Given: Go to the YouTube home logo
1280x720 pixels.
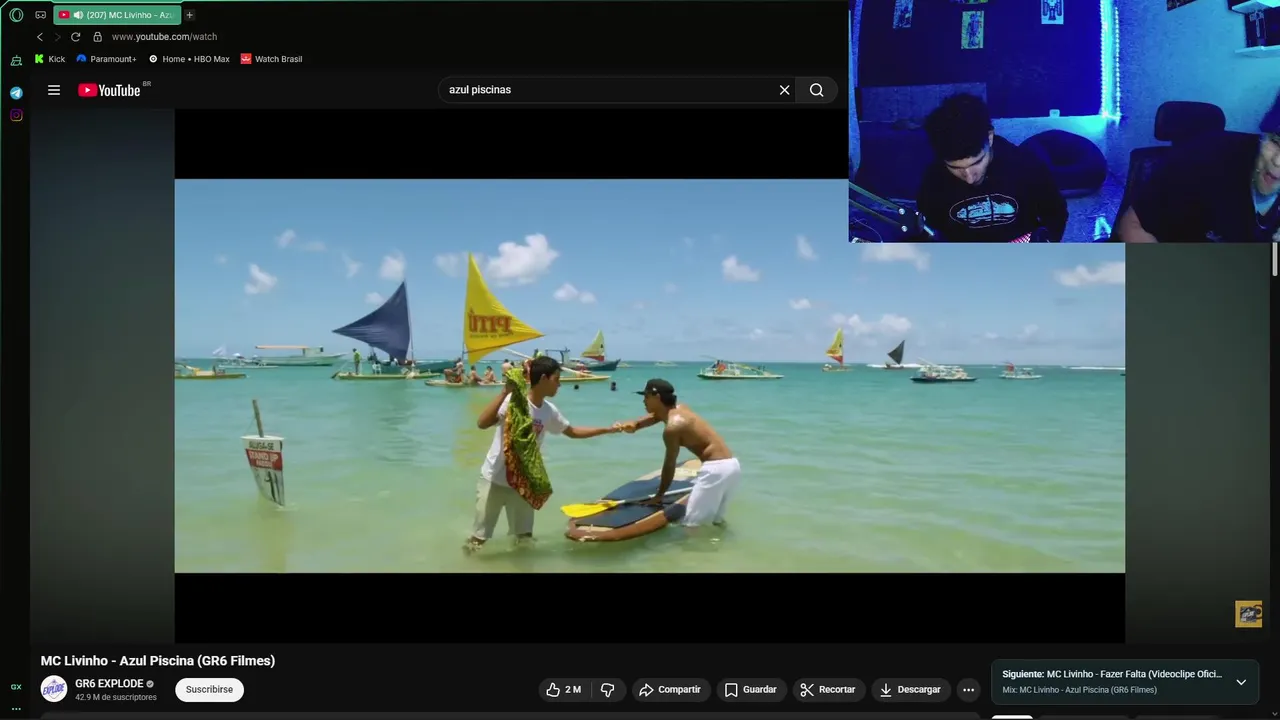Looking at the screenshot, I should pos(110,90).
